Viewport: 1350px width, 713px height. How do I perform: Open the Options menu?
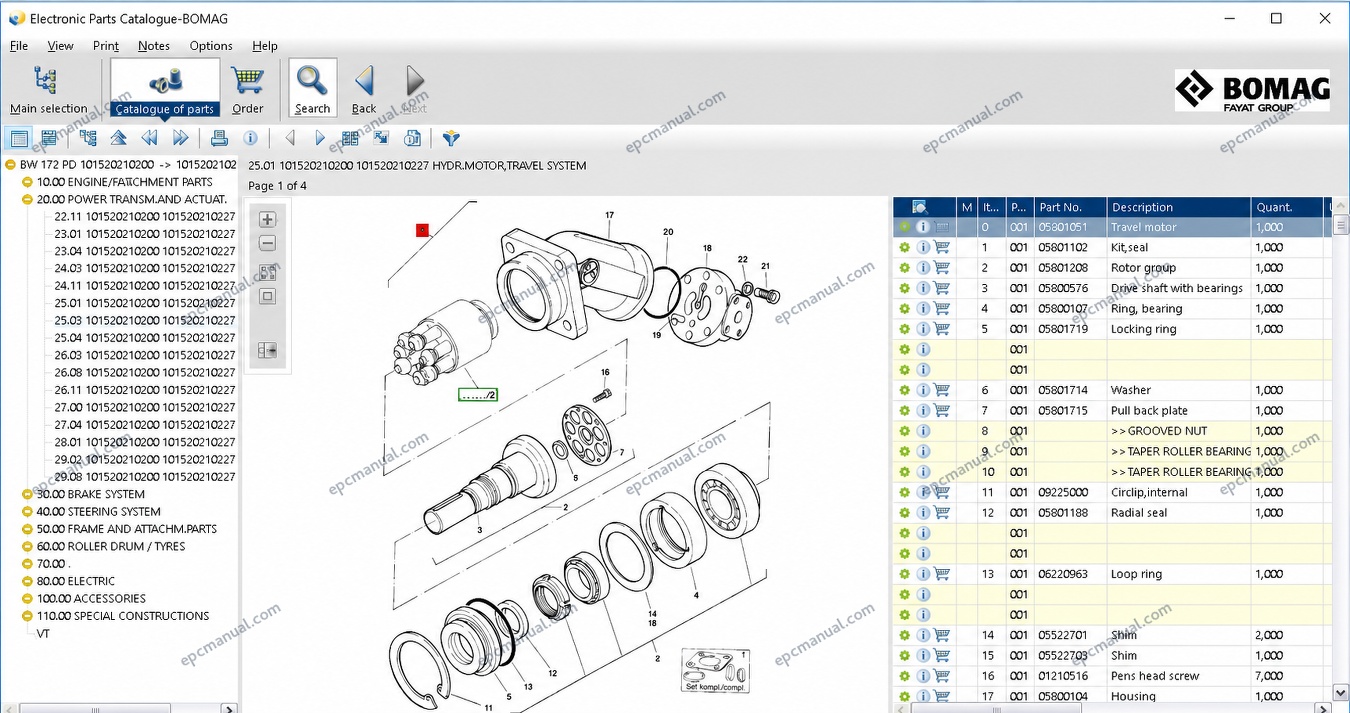[x=211, y=46]
